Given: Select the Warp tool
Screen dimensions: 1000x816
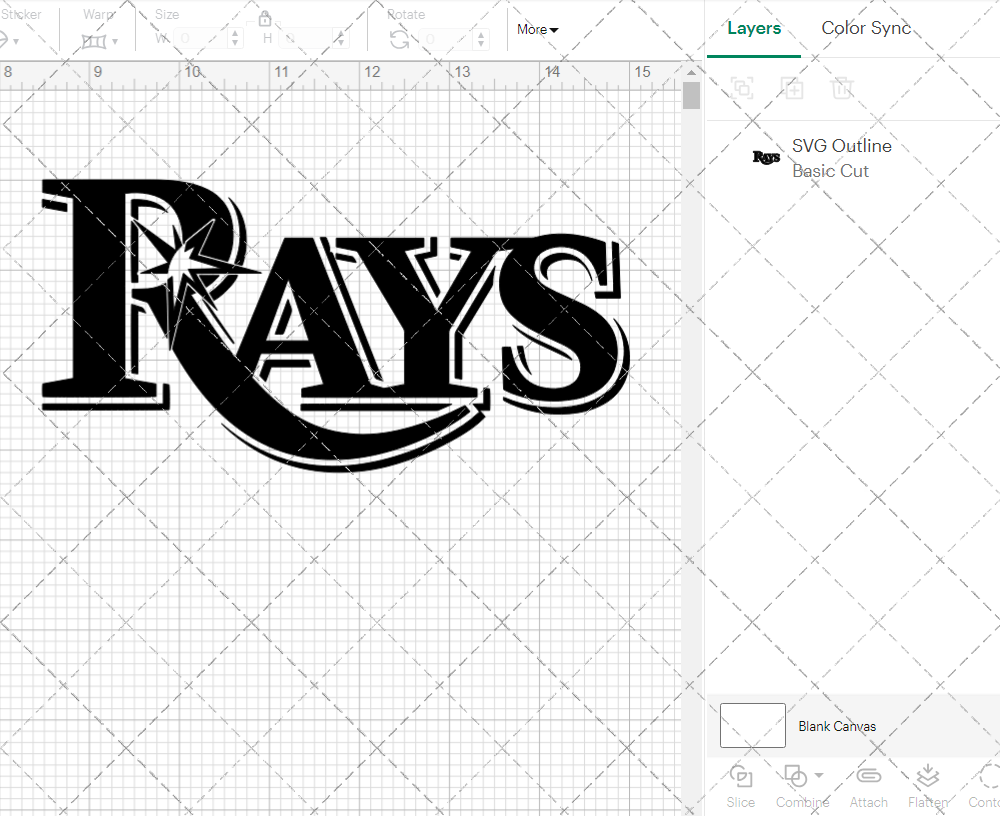Looking at the screenshot, I should pos(94,41).
